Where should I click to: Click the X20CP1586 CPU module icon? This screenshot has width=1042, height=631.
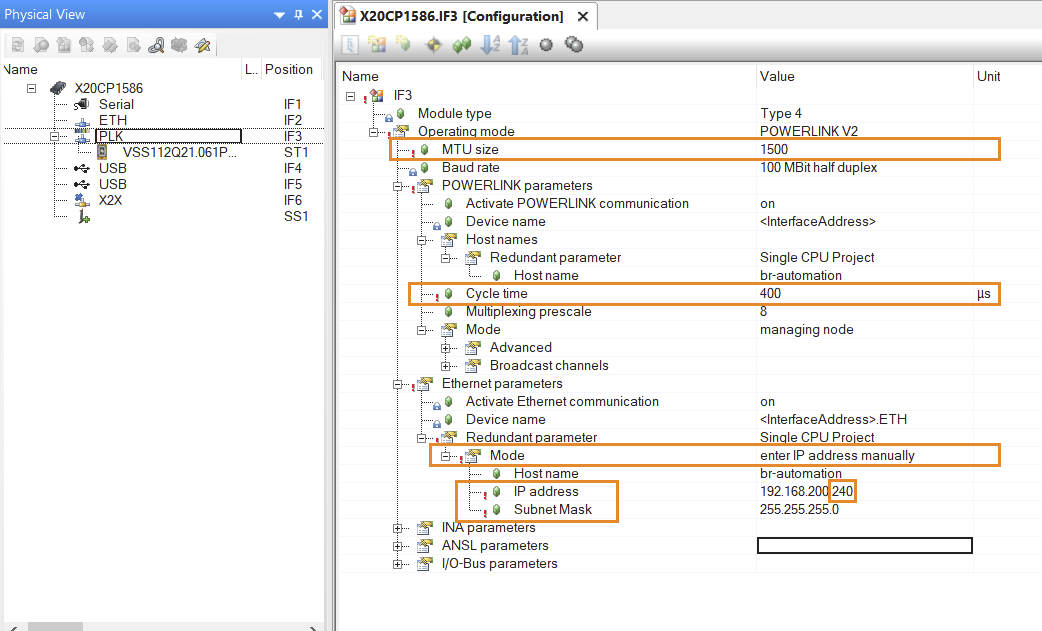tap(58, 88)
